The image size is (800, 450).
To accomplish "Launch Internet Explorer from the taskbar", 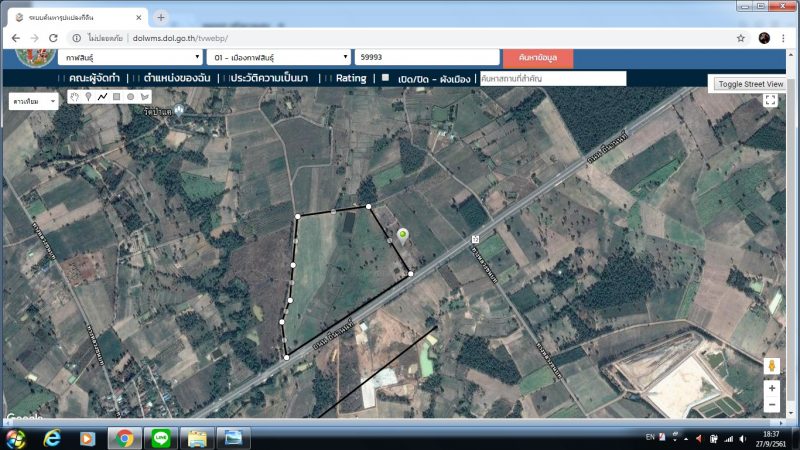I will 52,438.
